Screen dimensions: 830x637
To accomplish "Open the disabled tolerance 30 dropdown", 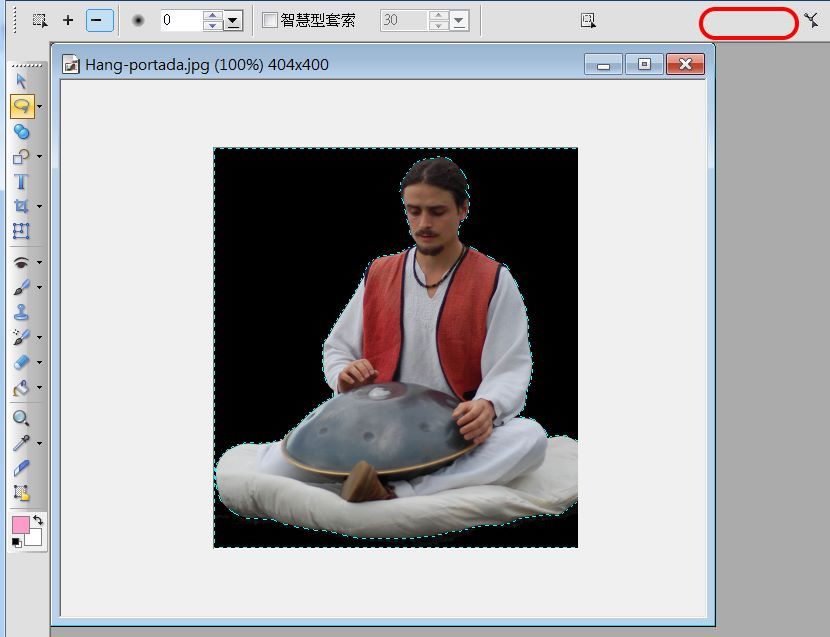I will pos(459,21).
